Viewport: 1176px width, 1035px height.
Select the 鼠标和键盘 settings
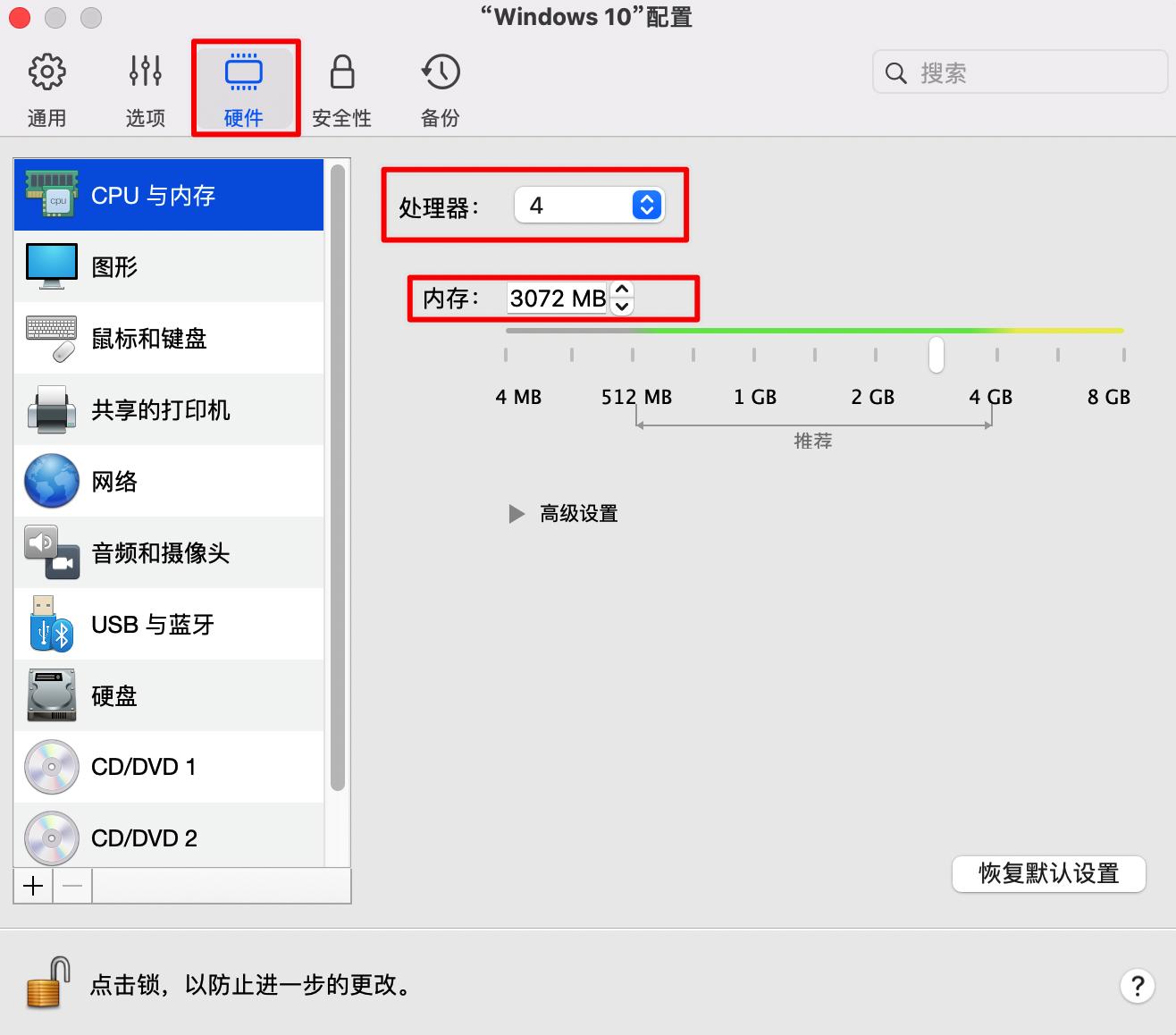pyautogui.click(x=148, y=338)
